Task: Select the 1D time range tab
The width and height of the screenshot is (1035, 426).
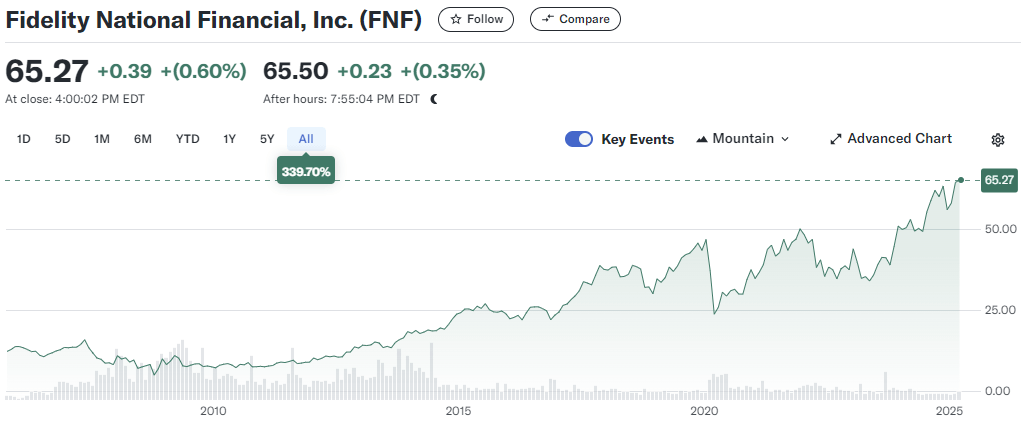Action: point(24,139)
